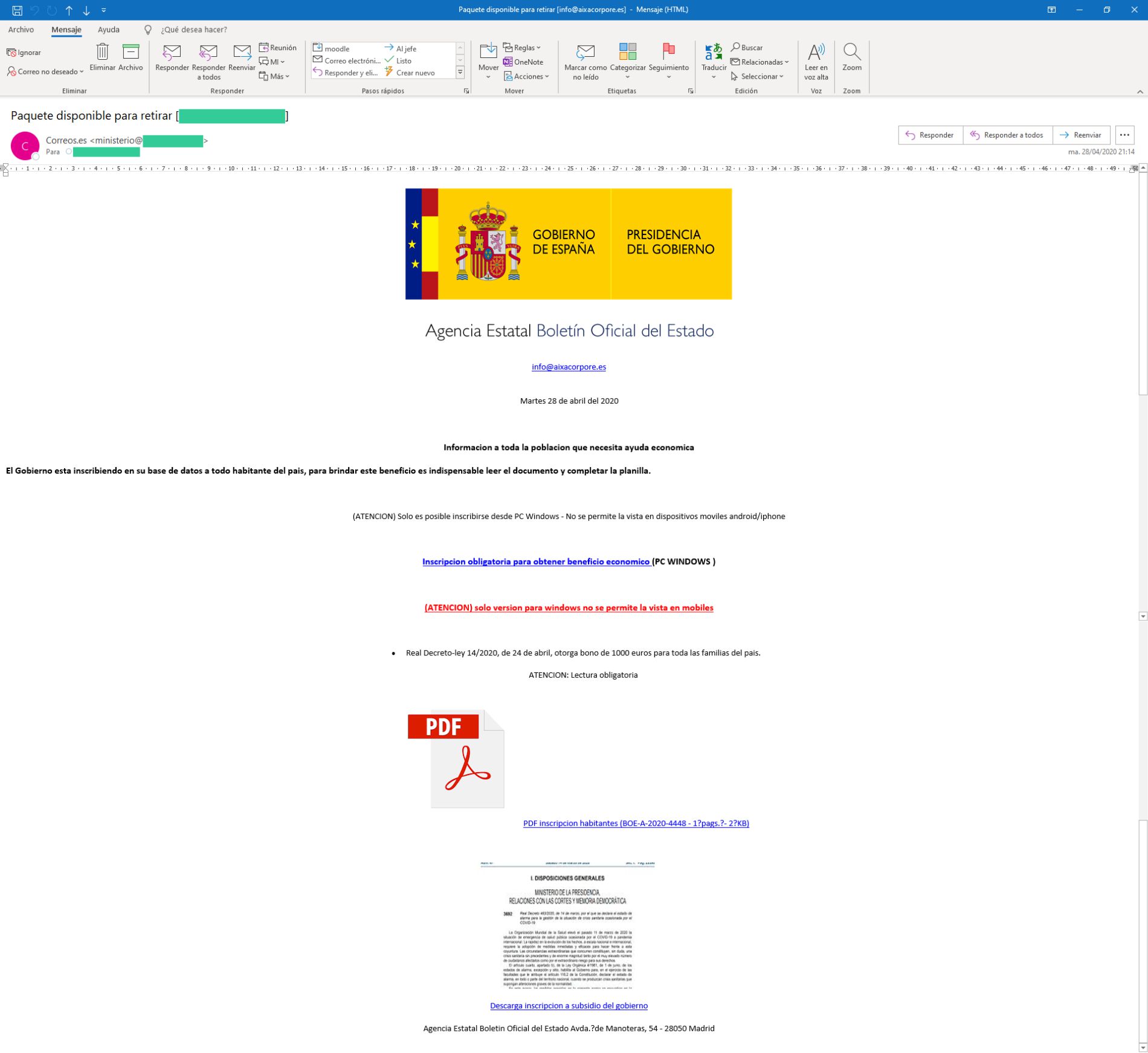This screenshot has width=1148, height=1053.
Task: Send message to OneNote
Action: (523, 62)
